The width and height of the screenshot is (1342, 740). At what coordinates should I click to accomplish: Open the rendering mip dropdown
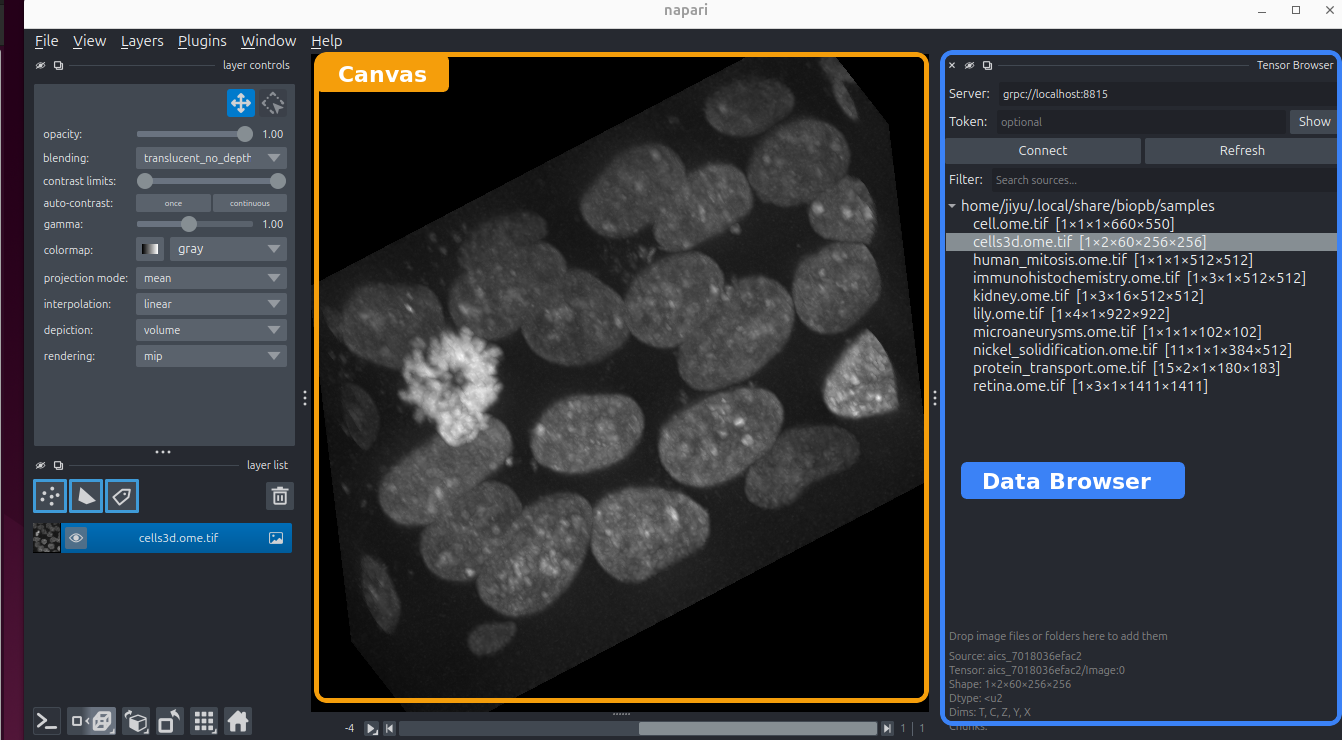(211, 356)
